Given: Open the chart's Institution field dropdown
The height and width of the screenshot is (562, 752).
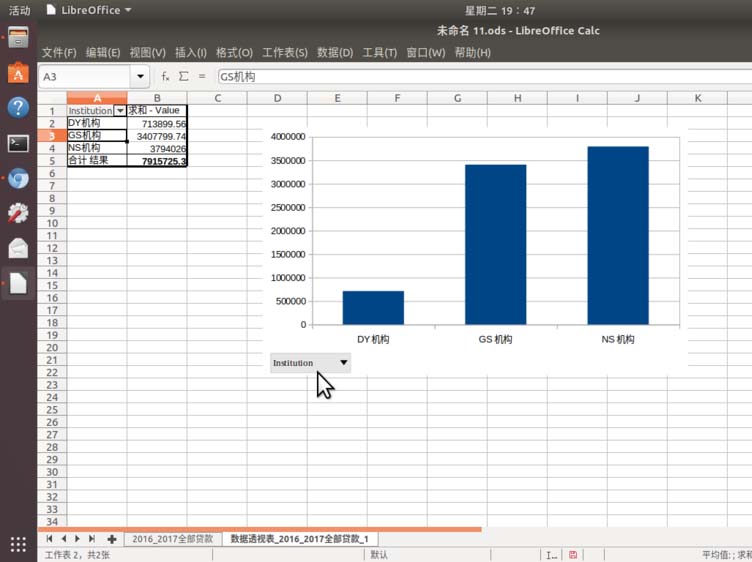Looking at the screenshot, I should pyautogui.click(x=343, y=363).
